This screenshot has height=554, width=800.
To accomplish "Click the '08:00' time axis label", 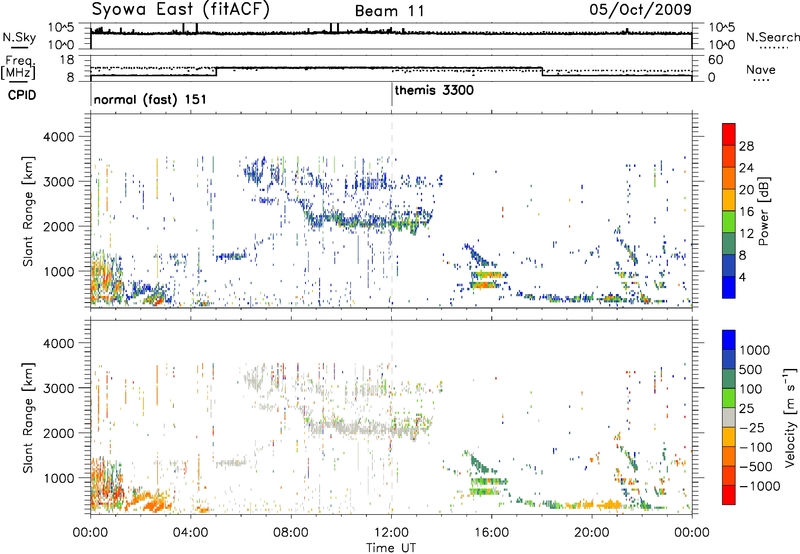I will (291, 533).
